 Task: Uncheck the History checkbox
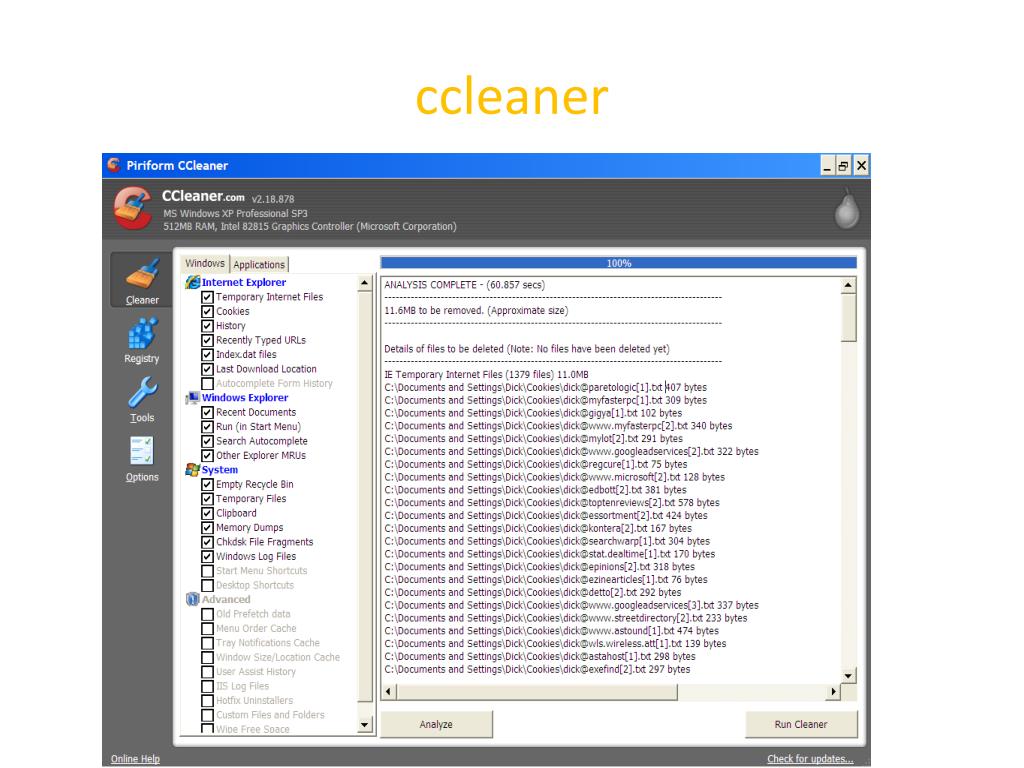207,326
